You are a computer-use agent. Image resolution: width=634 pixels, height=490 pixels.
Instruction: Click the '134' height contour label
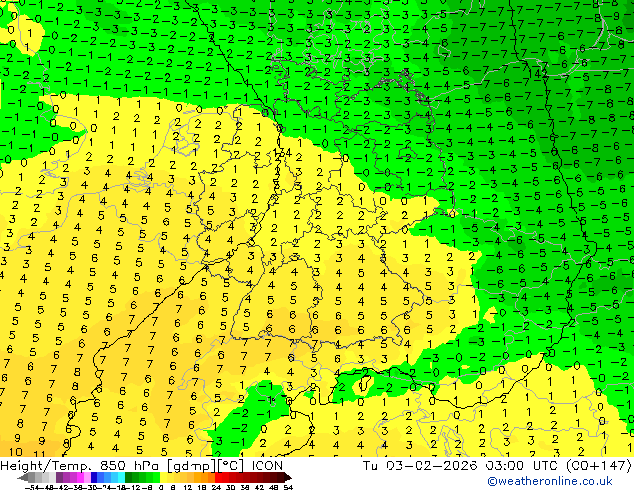(x=282, y=153)
